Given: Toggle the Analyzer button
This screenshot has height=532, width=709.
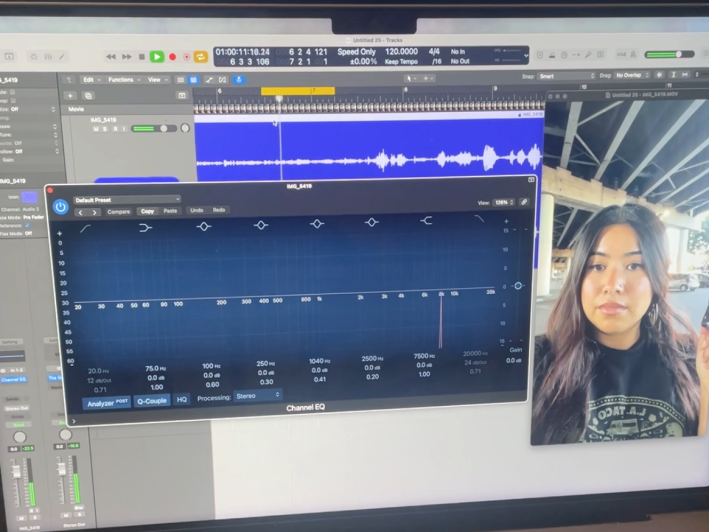Looking at the screenshot, I should (106, 400).
